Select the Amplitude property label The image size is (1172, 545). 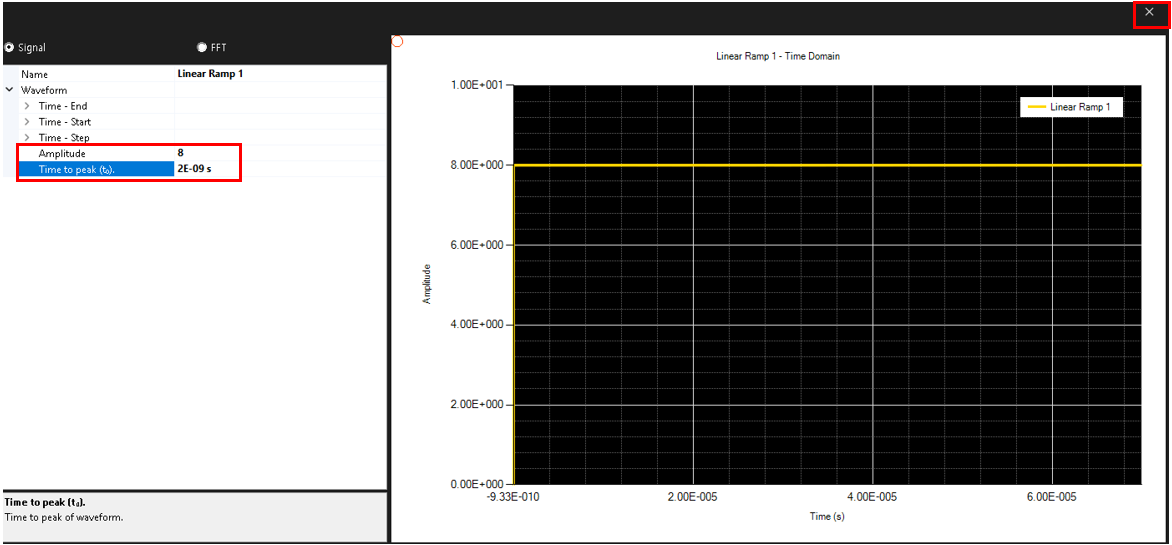coord(62,153)
